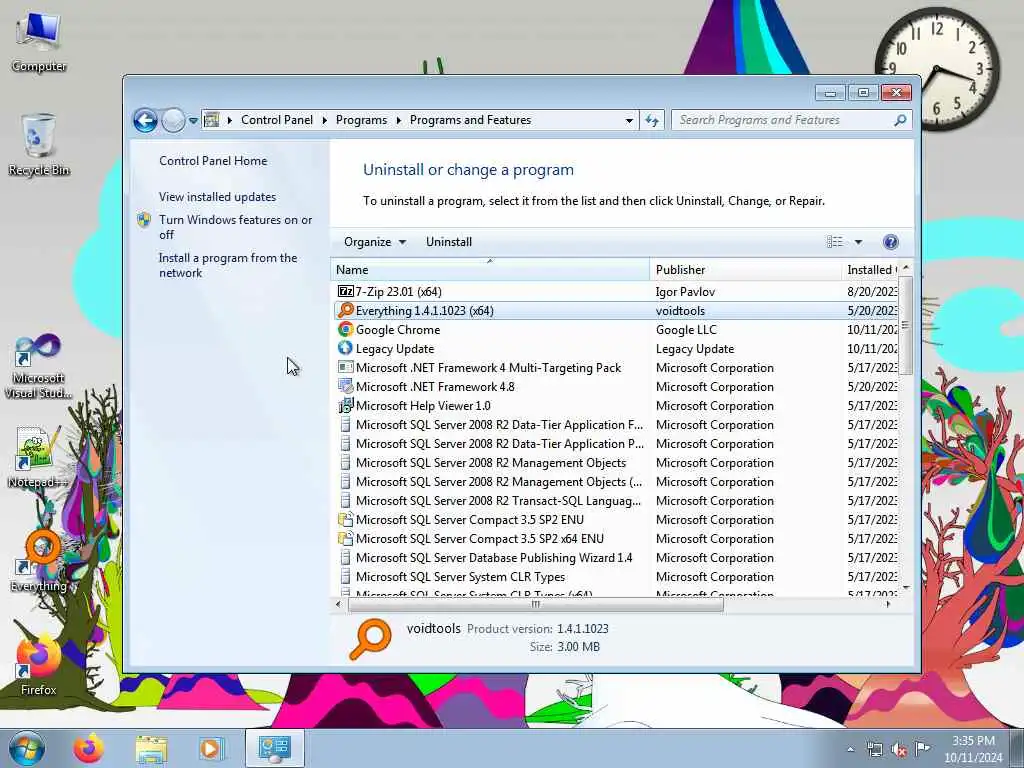The height and width of the screenshot is (768, 1024).
Task: Click the horizontal scrollbar left arrow
Action: [338, 604]
